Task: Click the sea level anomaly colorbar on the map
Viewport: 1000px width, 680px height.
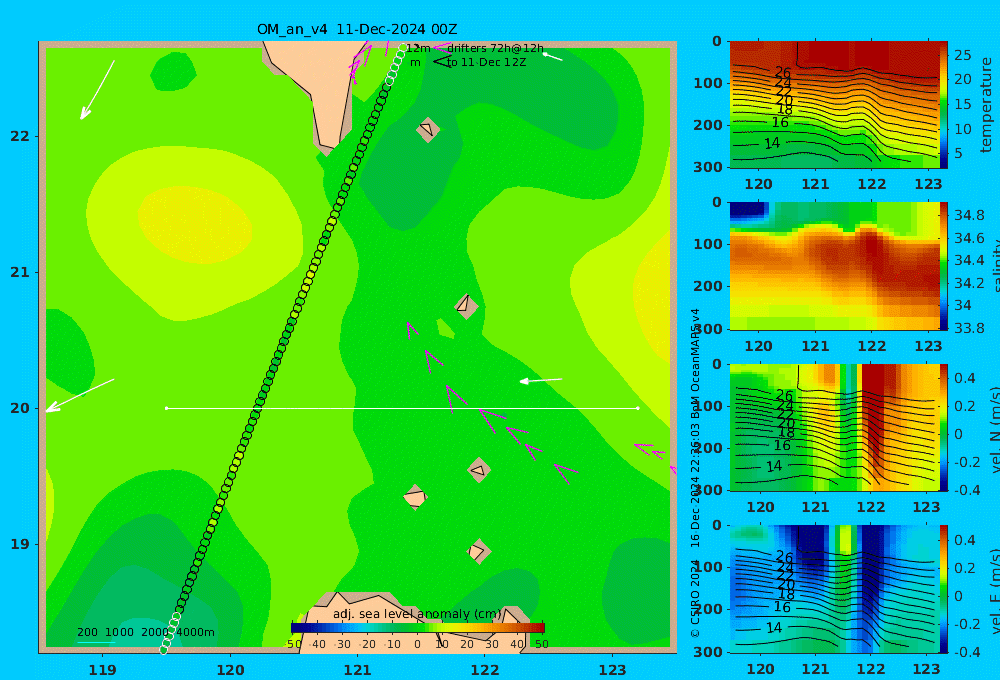Action: [418, 627]
